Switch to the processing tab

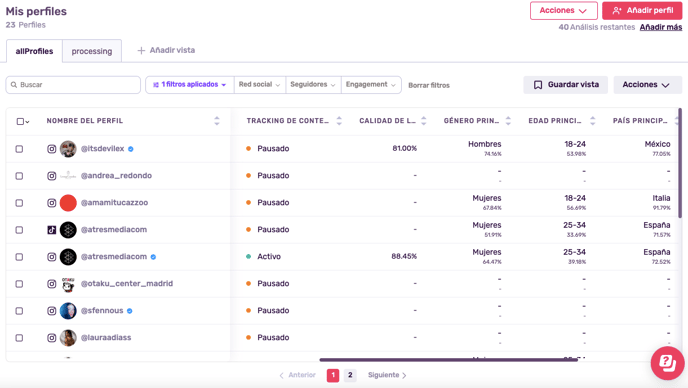[92, 51]
